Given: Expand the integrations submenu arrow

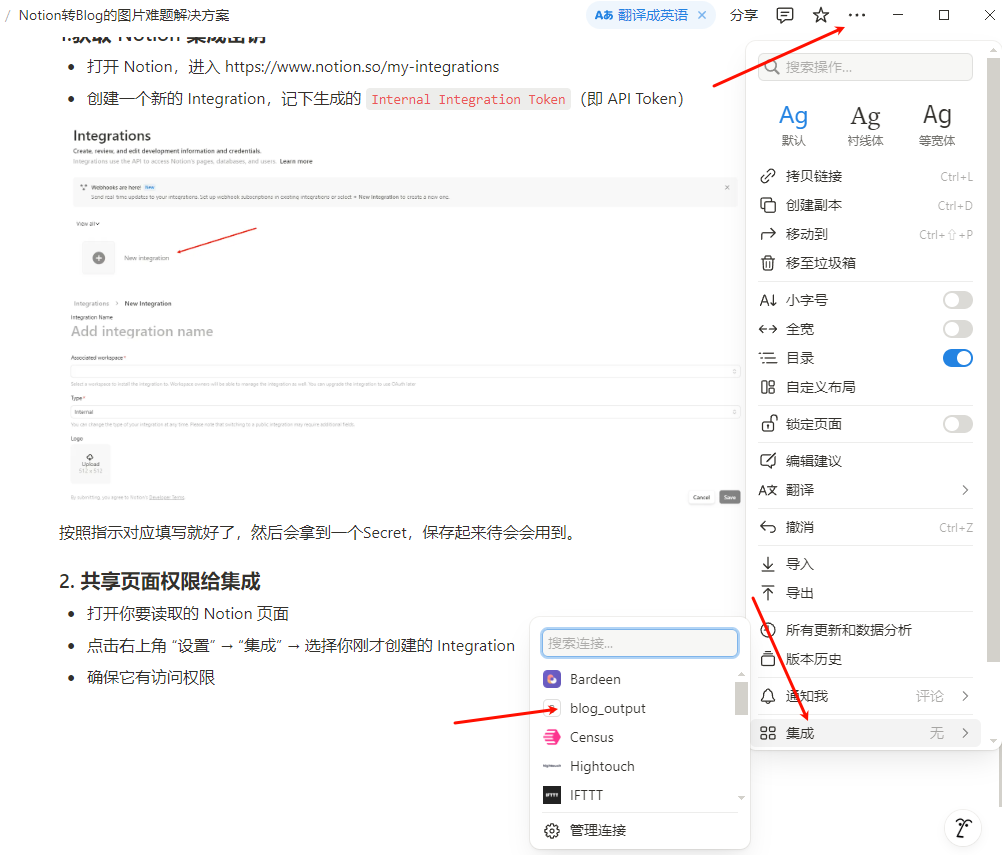Looking at the screenshot, I should pos(965,733).
